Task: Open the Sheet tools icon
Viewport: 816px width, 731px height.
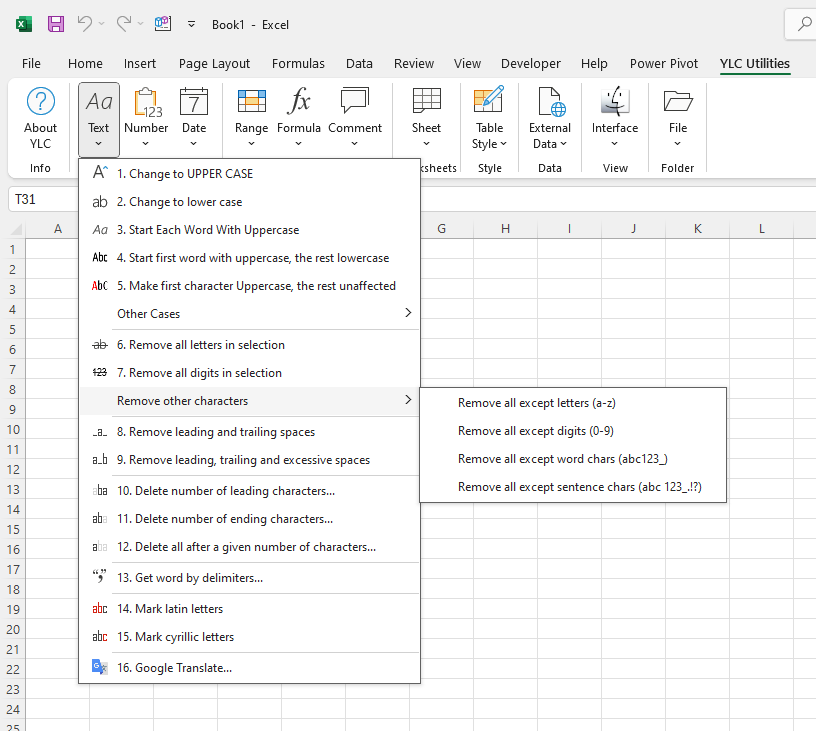Action: point(426,102)
